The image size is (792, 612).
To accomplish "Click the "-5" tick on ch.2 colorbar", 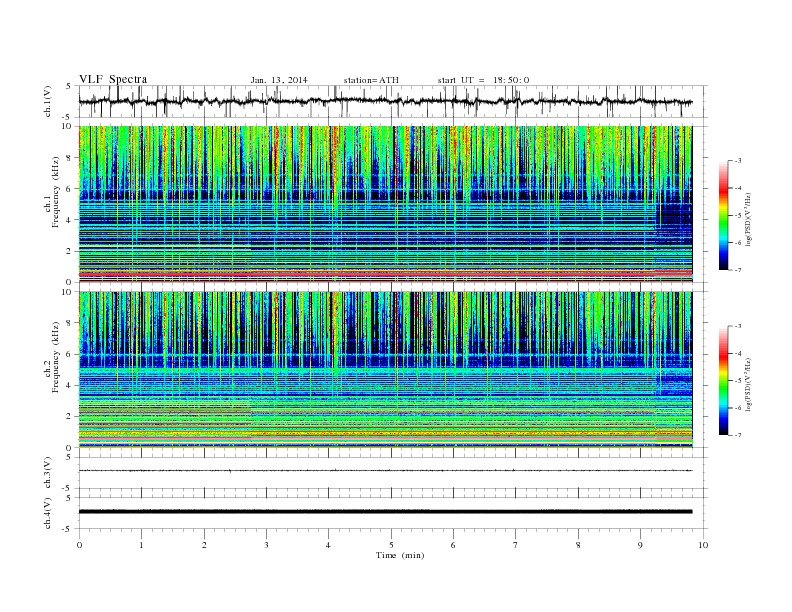I will pyautogui.click(x=737, y=381).
